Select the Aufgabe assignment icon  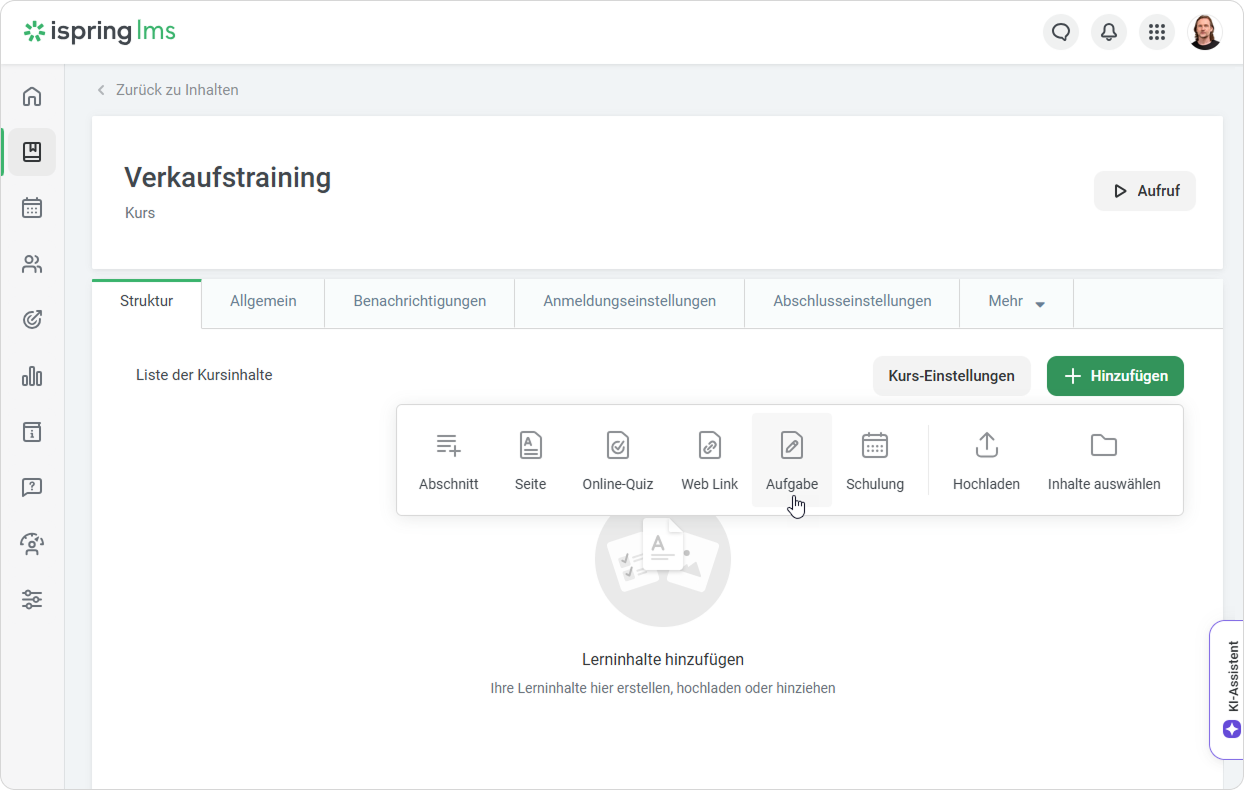tap(791, 446)
